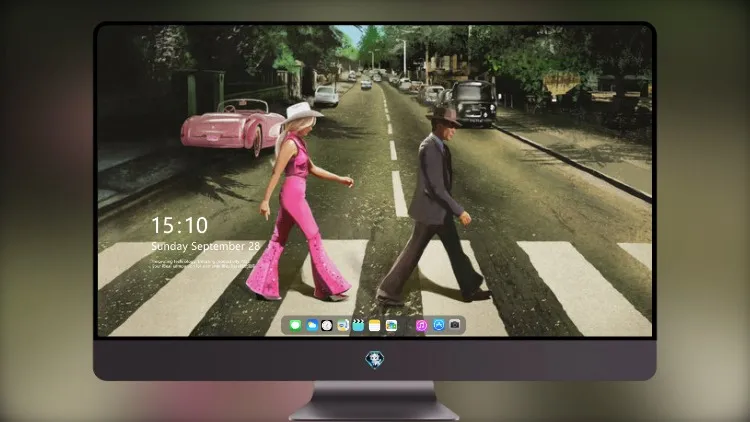Click the Sunday September 28 date text
The height and width of the screenshot is (422, 750).
pyautogui.click(x=206, y=246)
